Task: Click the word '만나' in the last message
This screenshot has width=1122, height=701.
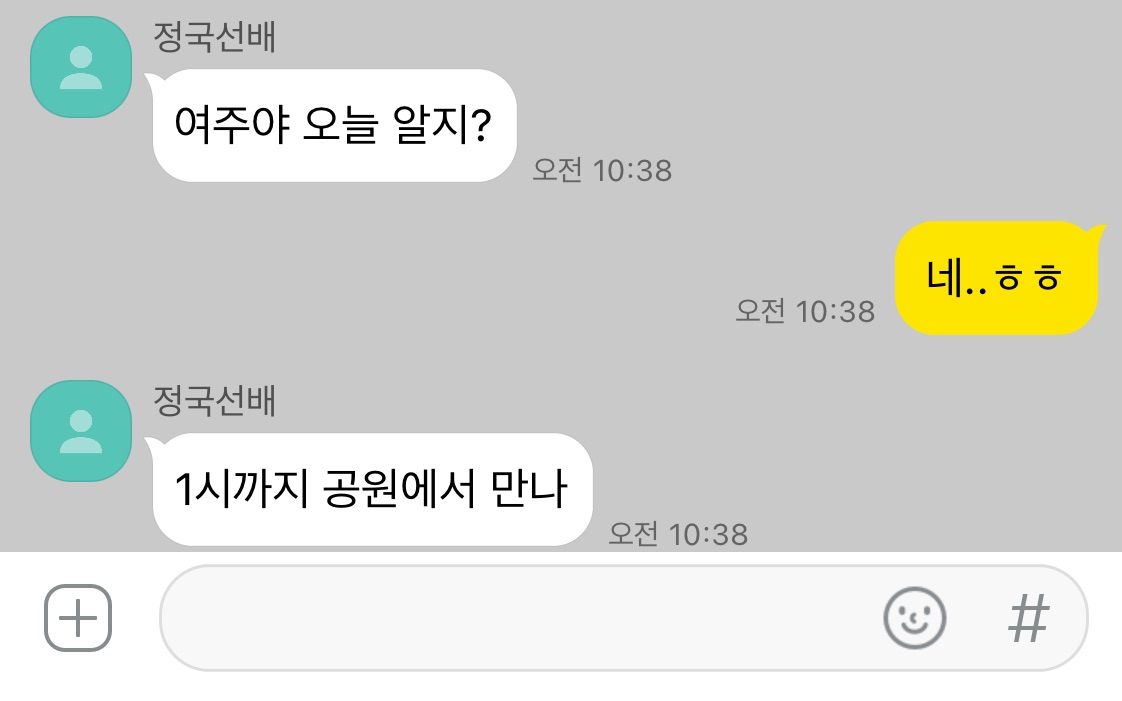Action: pos(530,489)
